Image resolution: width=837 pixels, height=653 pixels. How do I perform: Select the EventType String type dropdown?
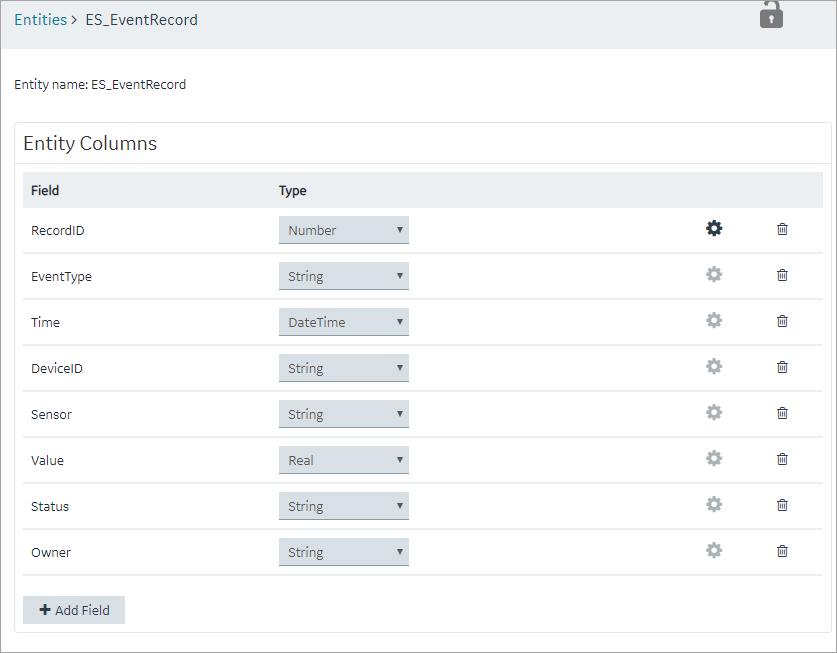pos(344,276)
